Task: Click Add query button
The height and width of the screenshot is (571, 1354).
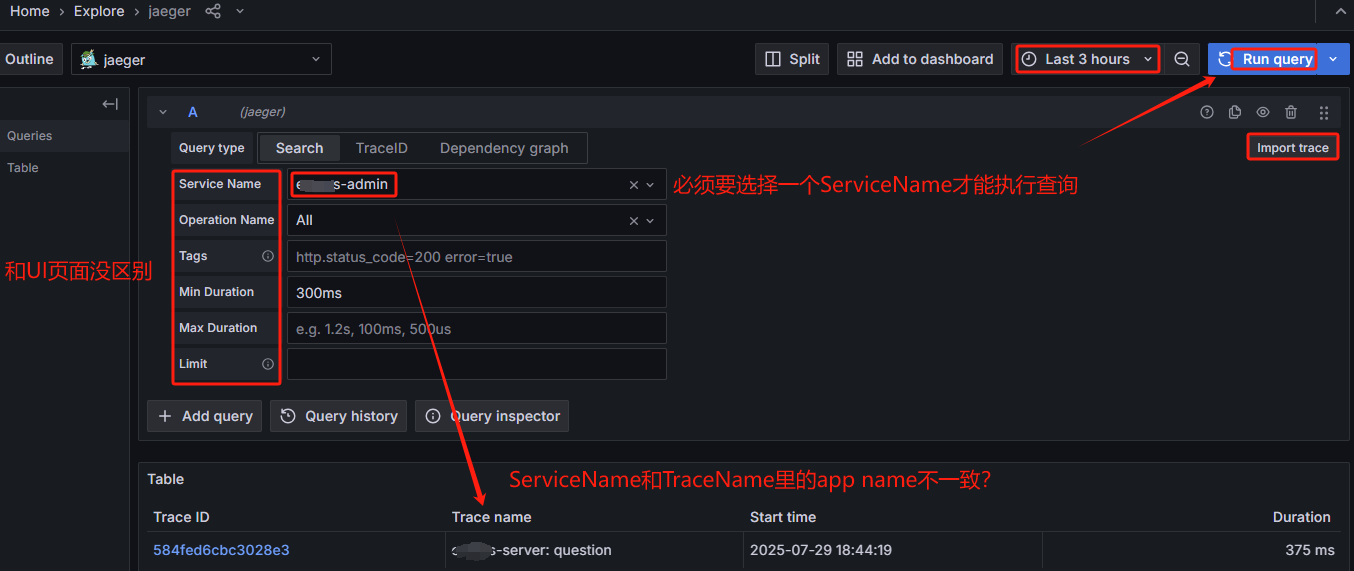Action: coord(205,416)
